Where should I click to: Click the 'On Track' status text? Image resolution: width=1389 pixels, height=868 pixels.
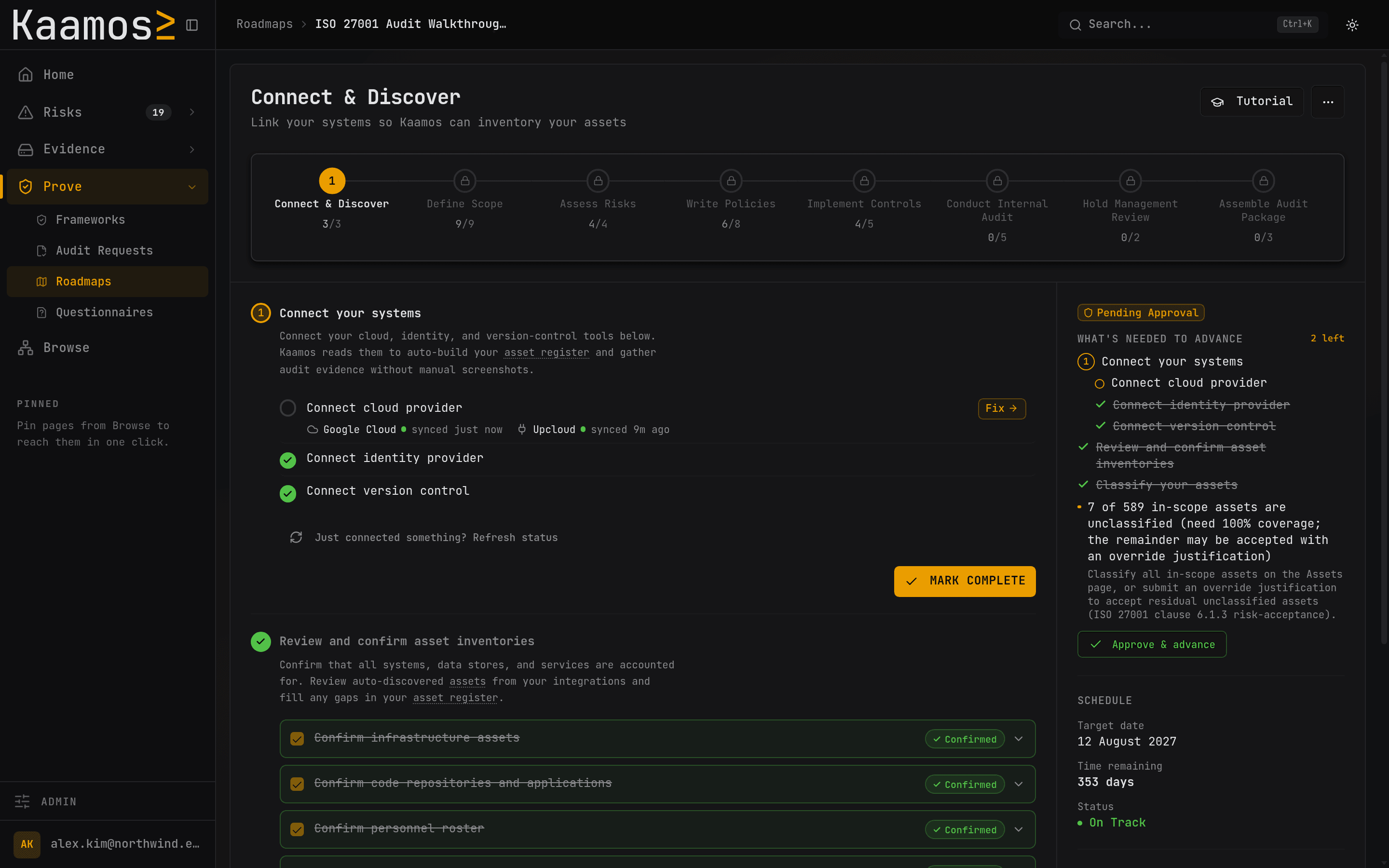(x=1117, y=823)
